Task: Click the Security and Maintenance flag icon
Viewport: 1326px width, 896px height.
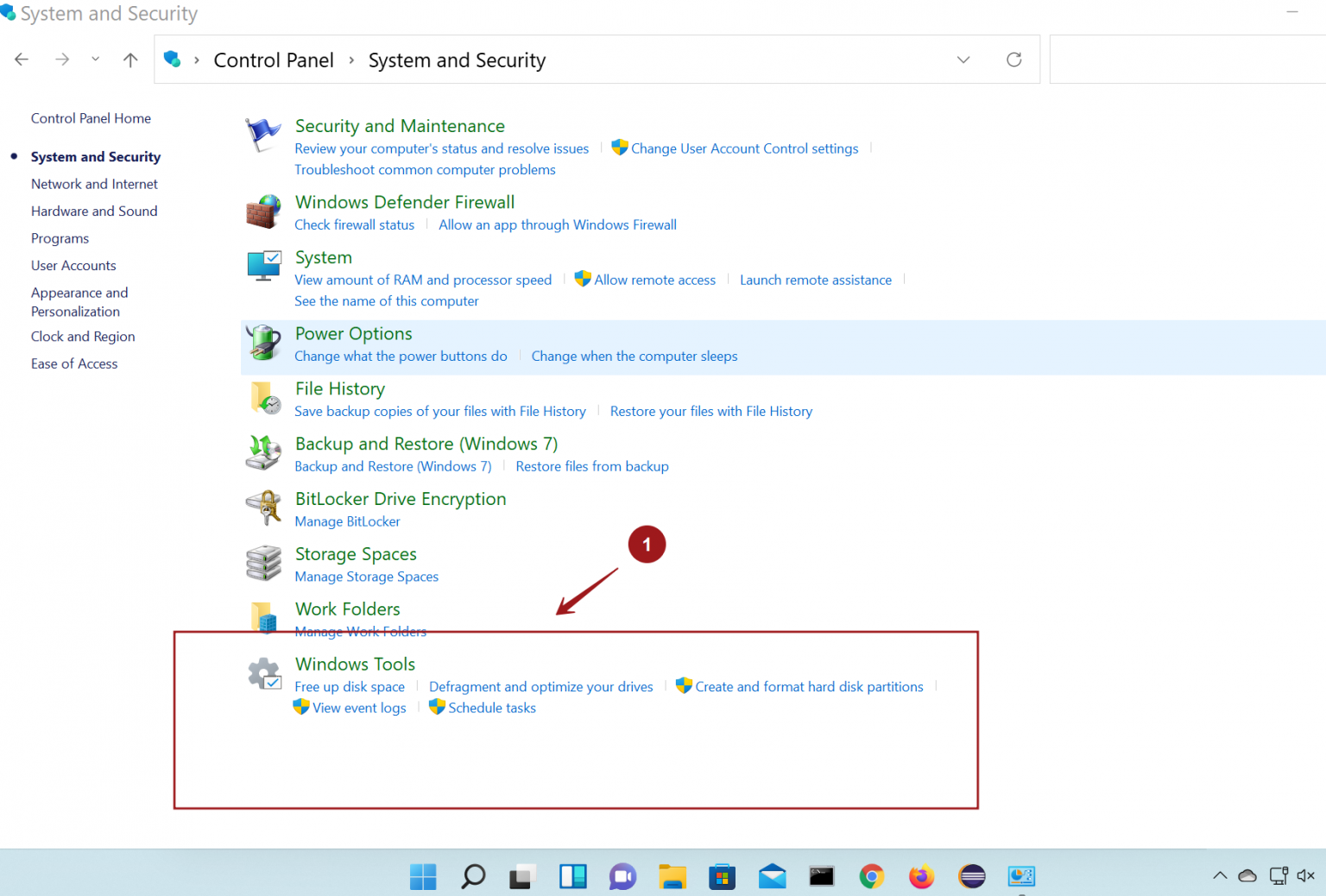Action: 263,134
